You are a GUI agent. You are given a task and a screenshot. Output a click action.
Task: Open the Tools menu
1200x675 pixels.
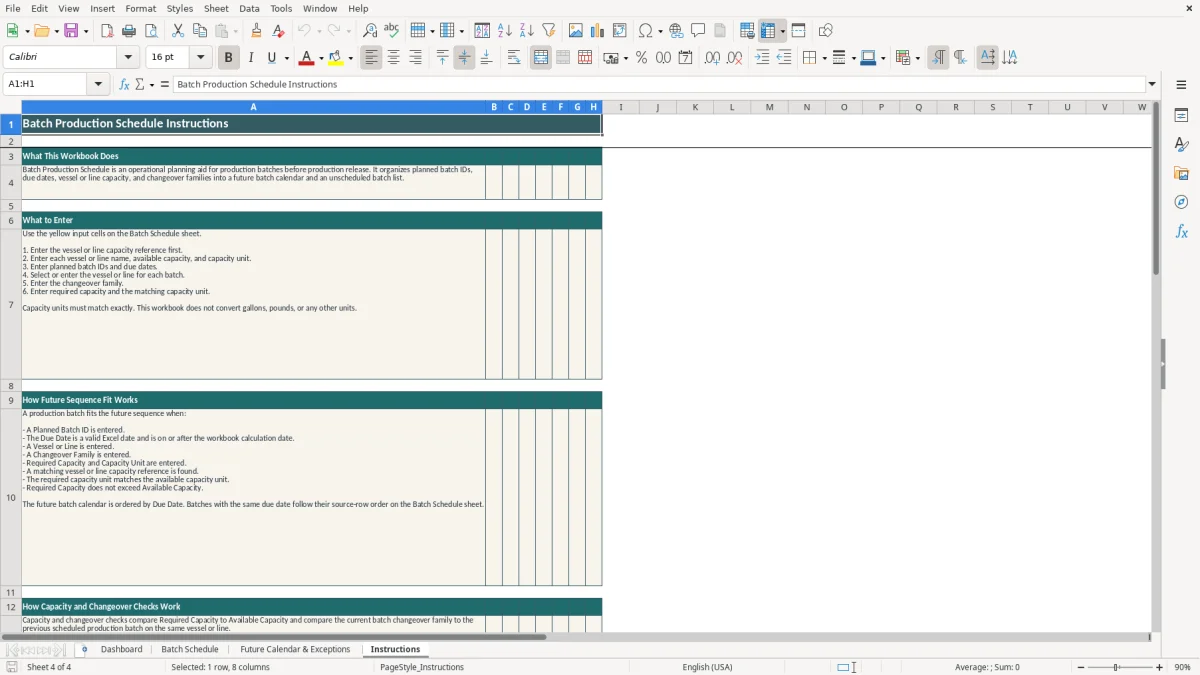(x=281, y=8)
